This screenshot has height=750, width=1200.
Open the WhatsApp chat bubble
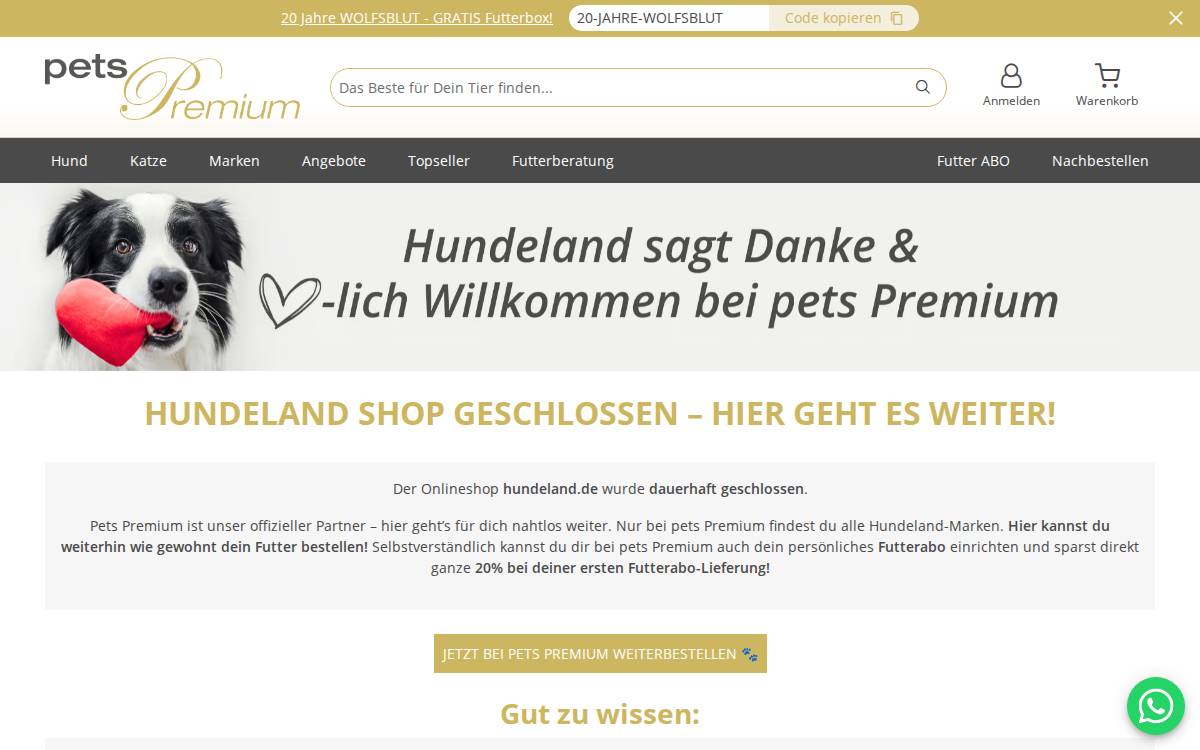click(x=1156, y=706)
